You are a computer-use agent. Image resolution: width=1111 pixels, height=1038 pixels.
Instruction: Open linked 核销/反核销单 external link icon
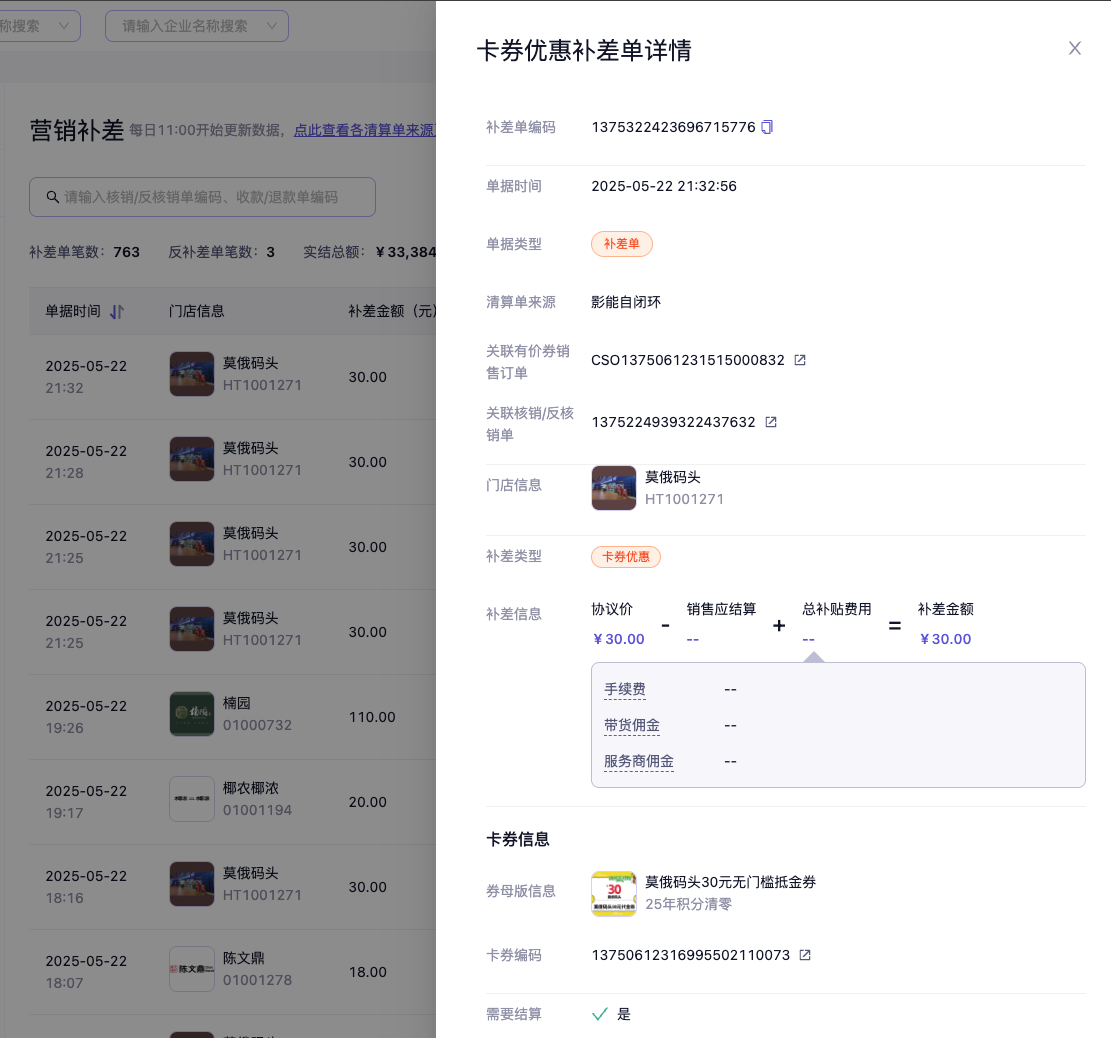(x=771, y=422)
